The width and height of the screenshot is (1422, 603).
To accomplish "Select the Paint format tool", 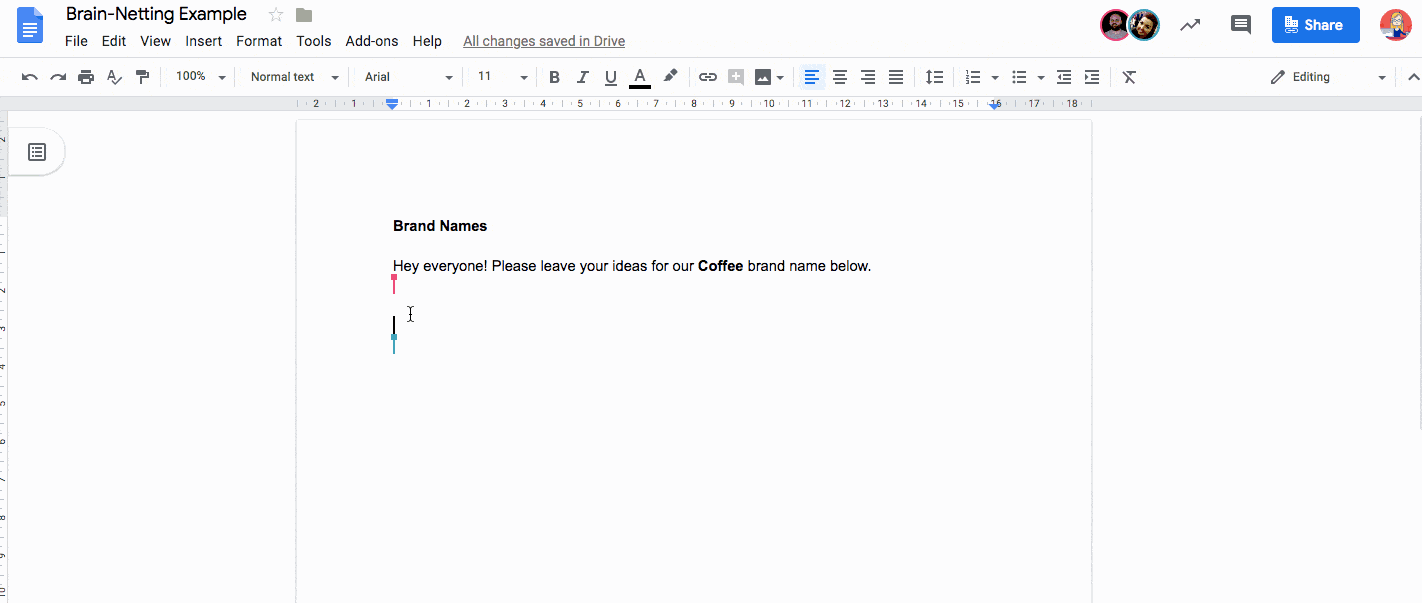I will (x=143, y=76).
